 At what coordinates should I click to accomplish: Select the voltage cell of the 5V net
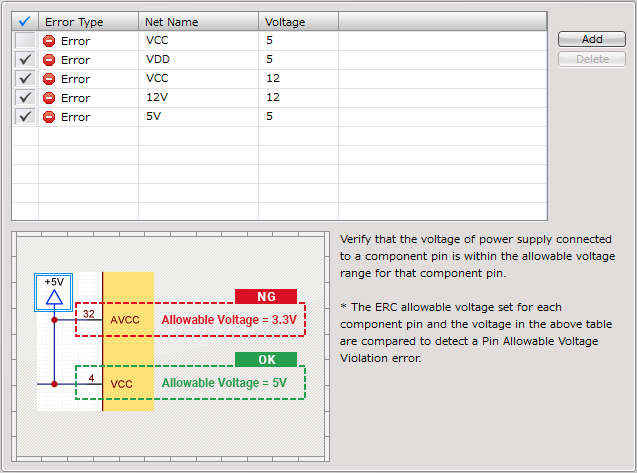[298, 117]
